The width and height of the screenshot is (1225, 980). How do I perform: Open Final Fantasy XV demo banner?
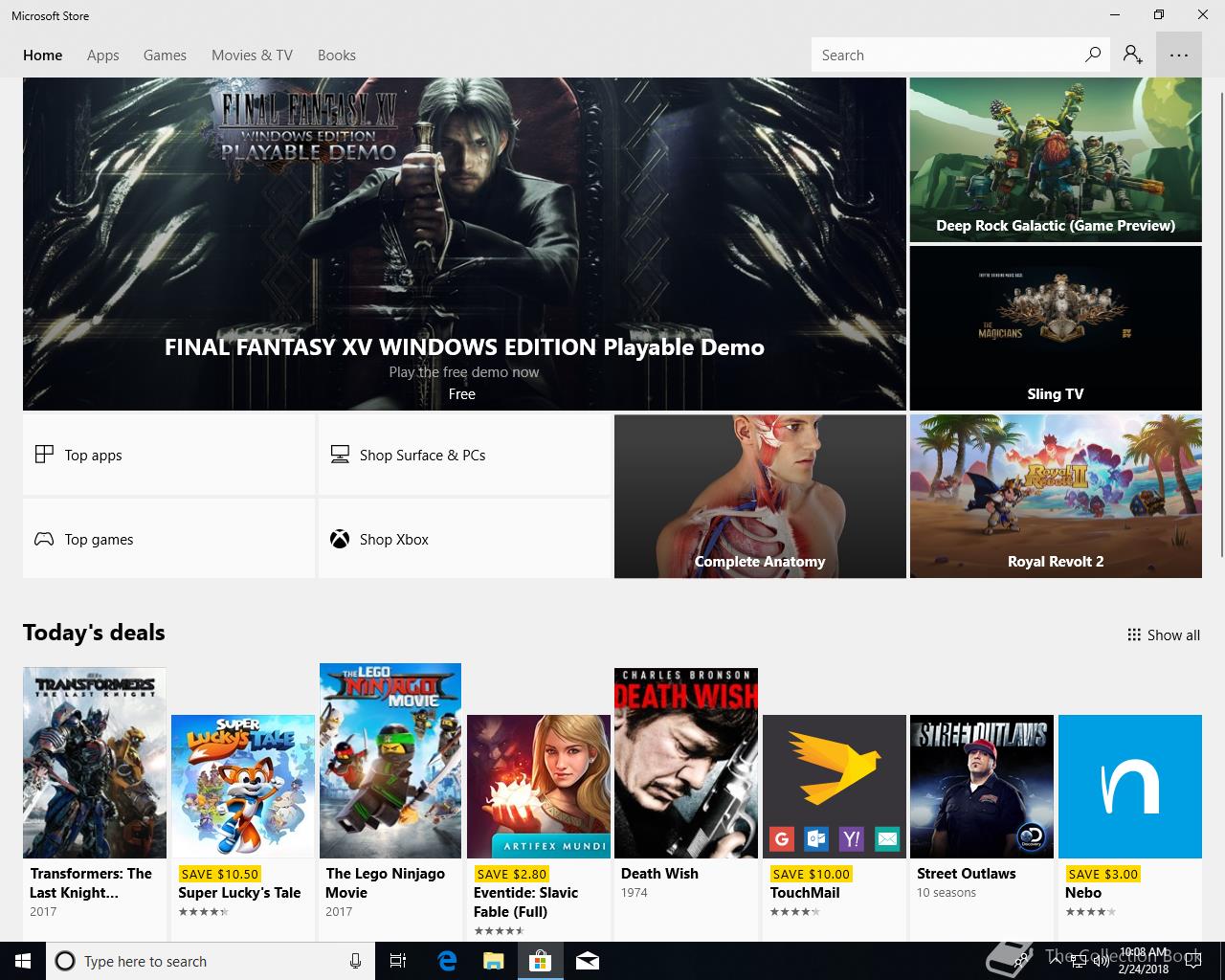(x=464, y=244)
